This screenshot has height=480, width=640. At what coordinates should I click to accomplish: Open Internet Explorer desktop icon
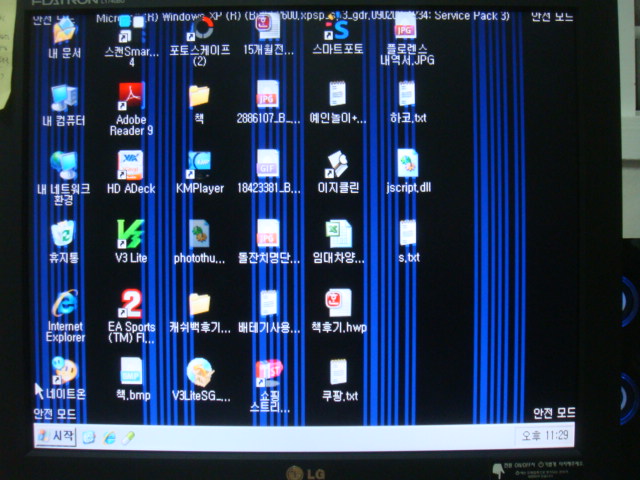tap(65, 304)
